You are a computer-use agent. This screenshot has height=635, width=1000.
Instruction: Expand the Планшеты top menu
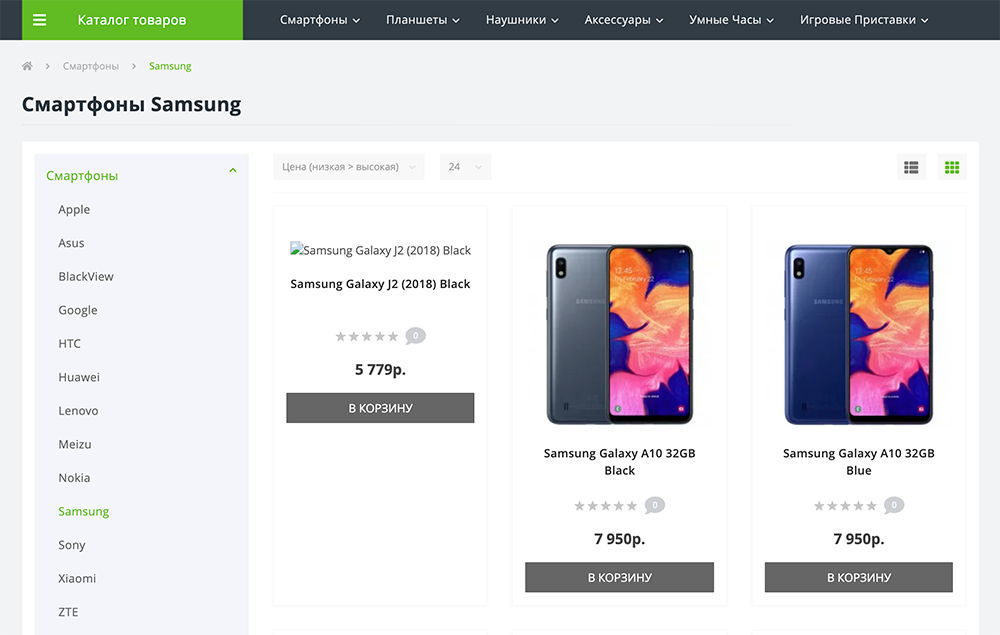click(423, 20)
